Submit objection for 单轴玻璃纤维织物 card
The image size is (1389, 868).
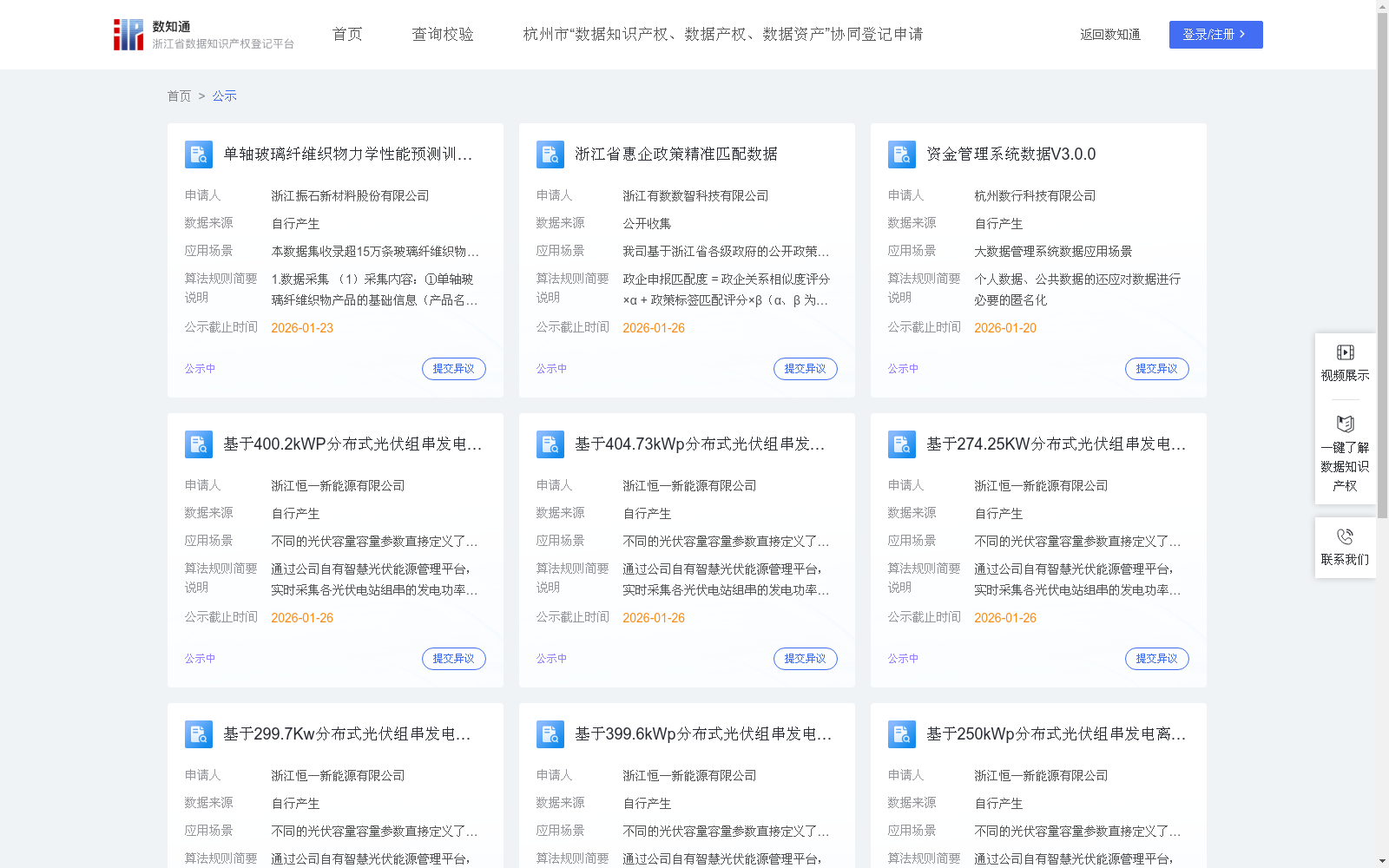(454, 369)
